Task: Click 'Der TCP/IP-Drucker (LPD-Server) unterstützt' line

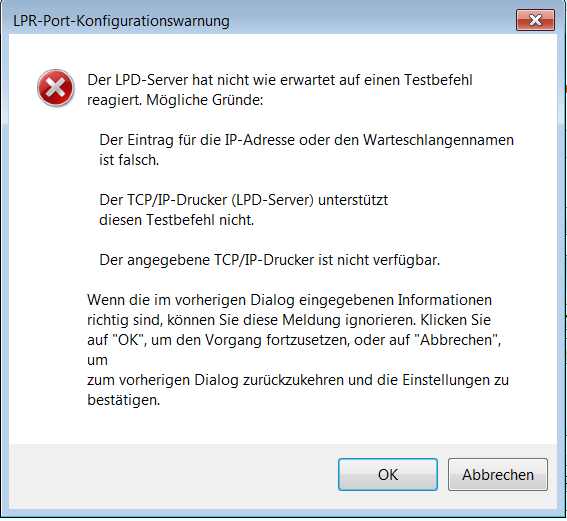Action: (x=244, y=200)
